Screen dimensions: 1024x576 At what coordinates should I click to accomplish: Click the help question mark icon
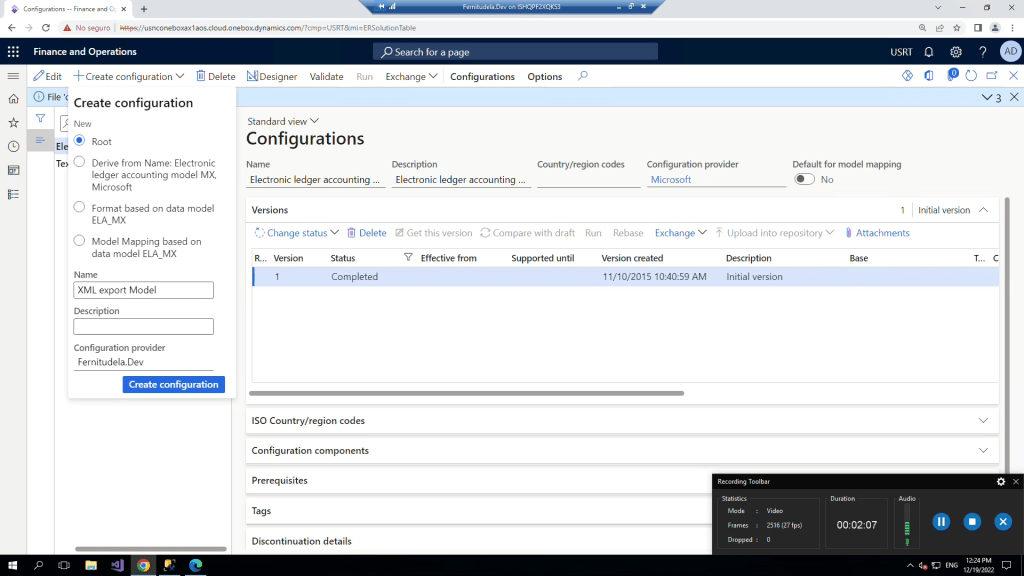[983, 52]
